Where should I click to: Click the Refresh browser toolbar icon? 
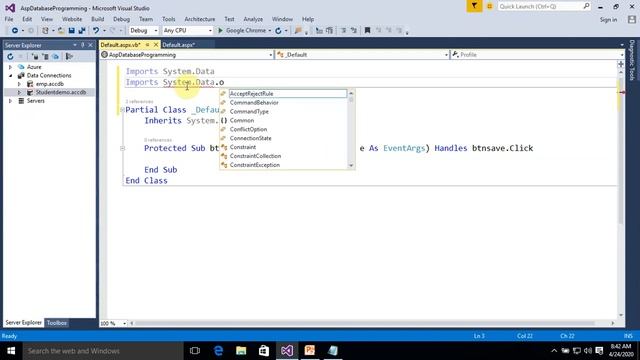click(278, 31)
